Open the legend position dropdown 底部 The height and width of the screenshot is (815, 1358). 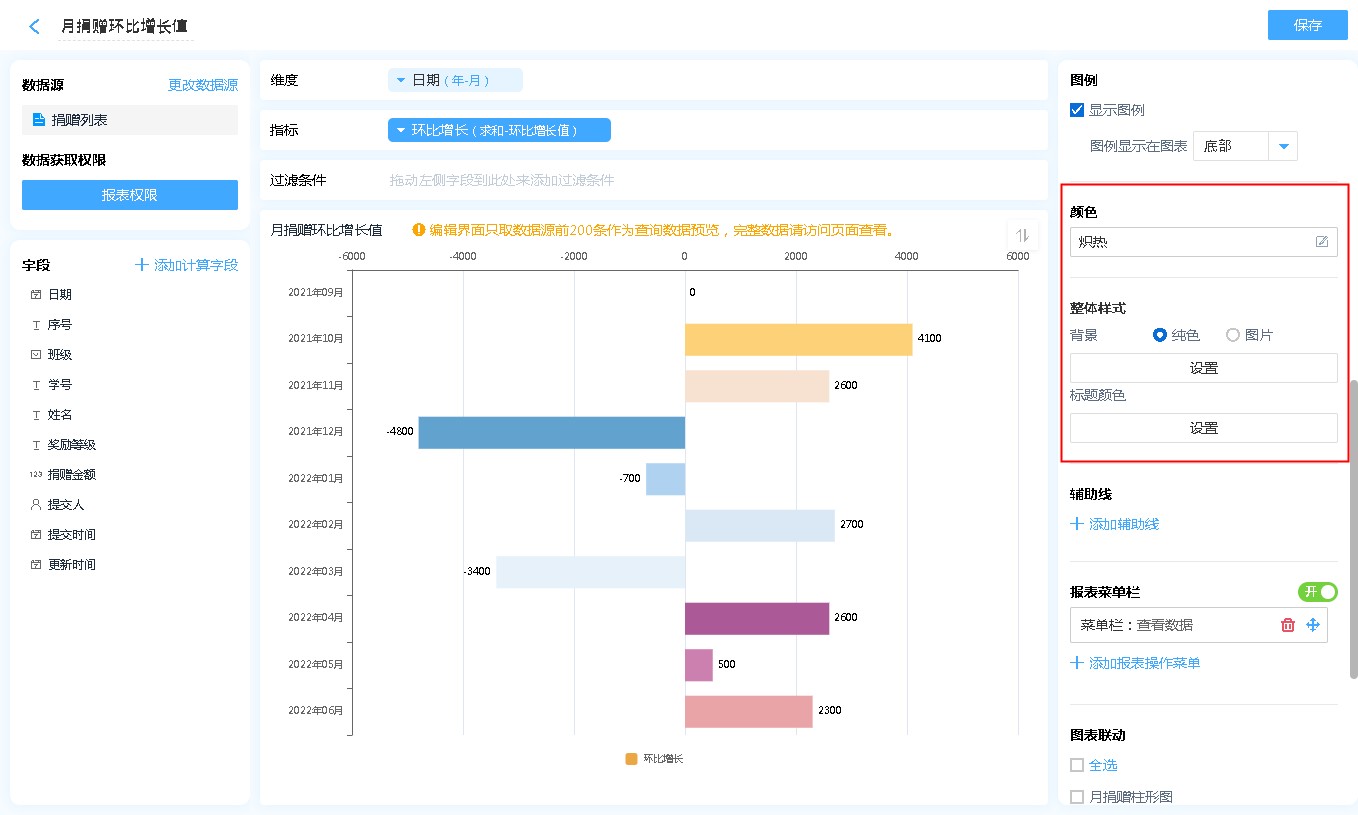pos(1283,147)
